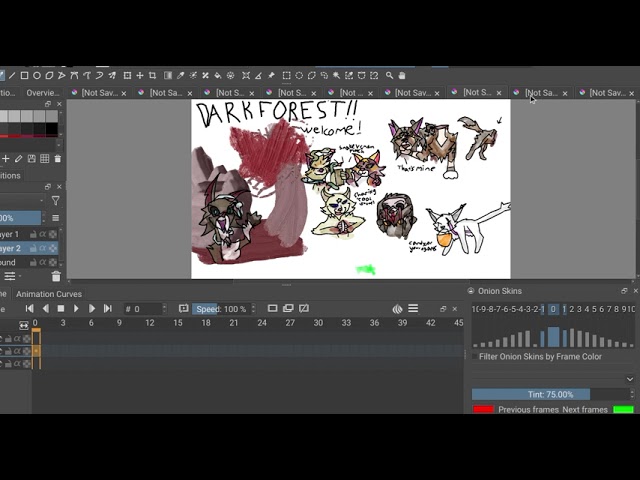Viewport: 640px width, 480px height.
Task: Select the Rectangle shape tool
Action: pos(24,76)
